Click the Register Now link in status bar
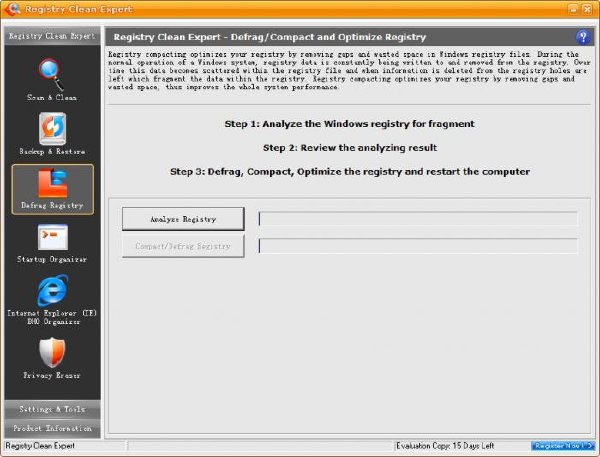This screenshot has height=457, width=600. (562, 446)
